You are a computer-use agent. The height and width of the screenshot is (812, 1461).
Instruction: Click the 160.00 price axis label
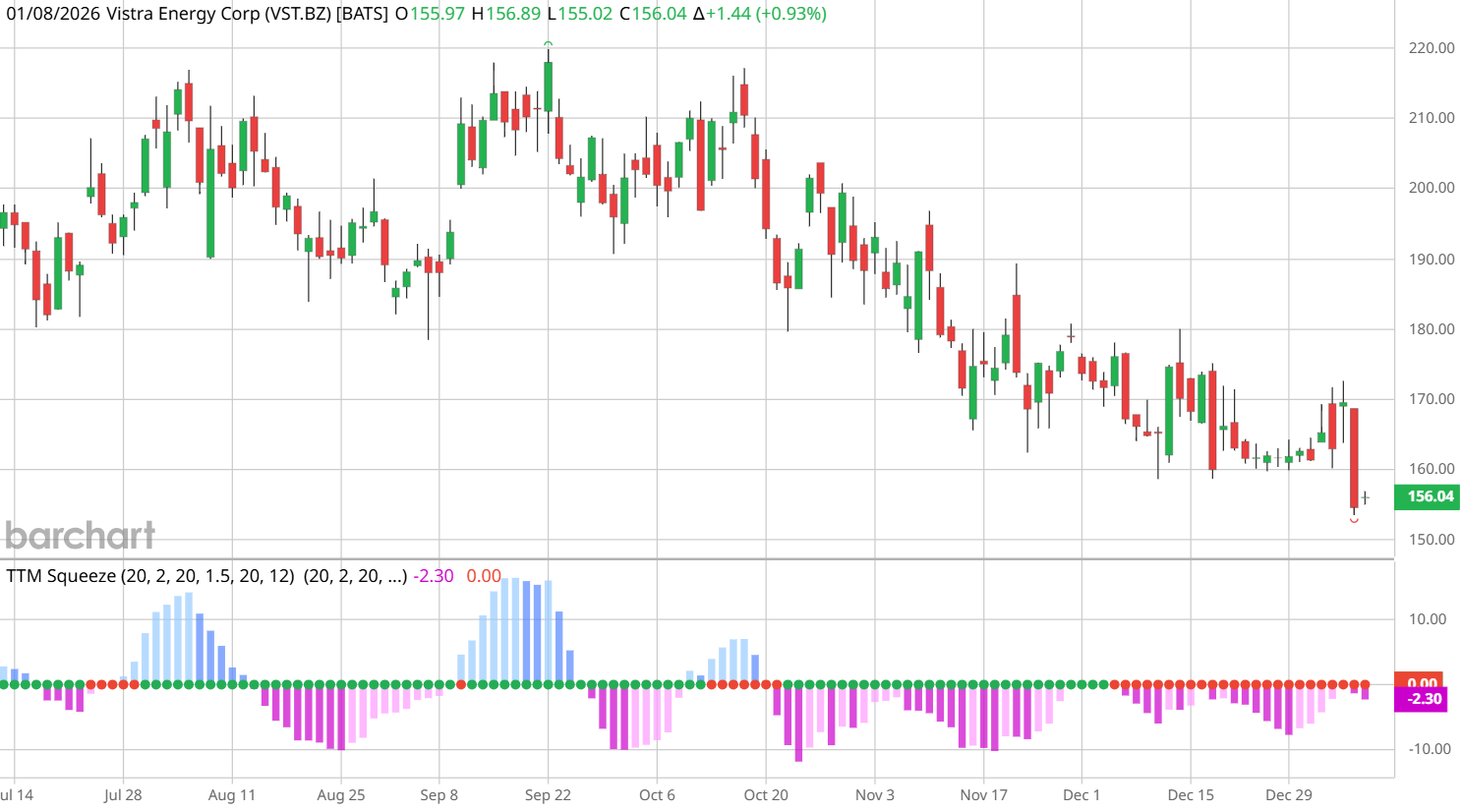click(x=1432, y=469)
